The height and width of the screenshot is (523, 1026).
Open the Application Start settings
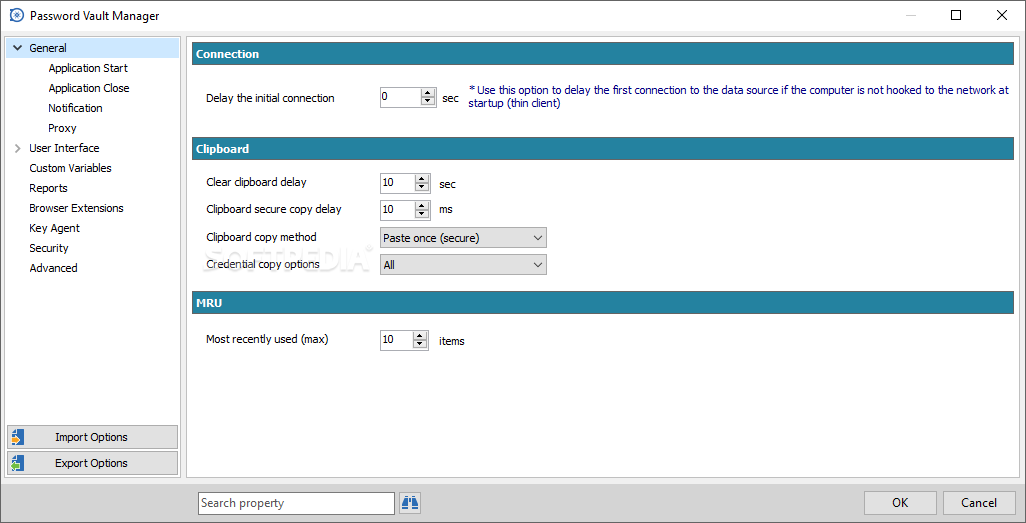point(88,68)
